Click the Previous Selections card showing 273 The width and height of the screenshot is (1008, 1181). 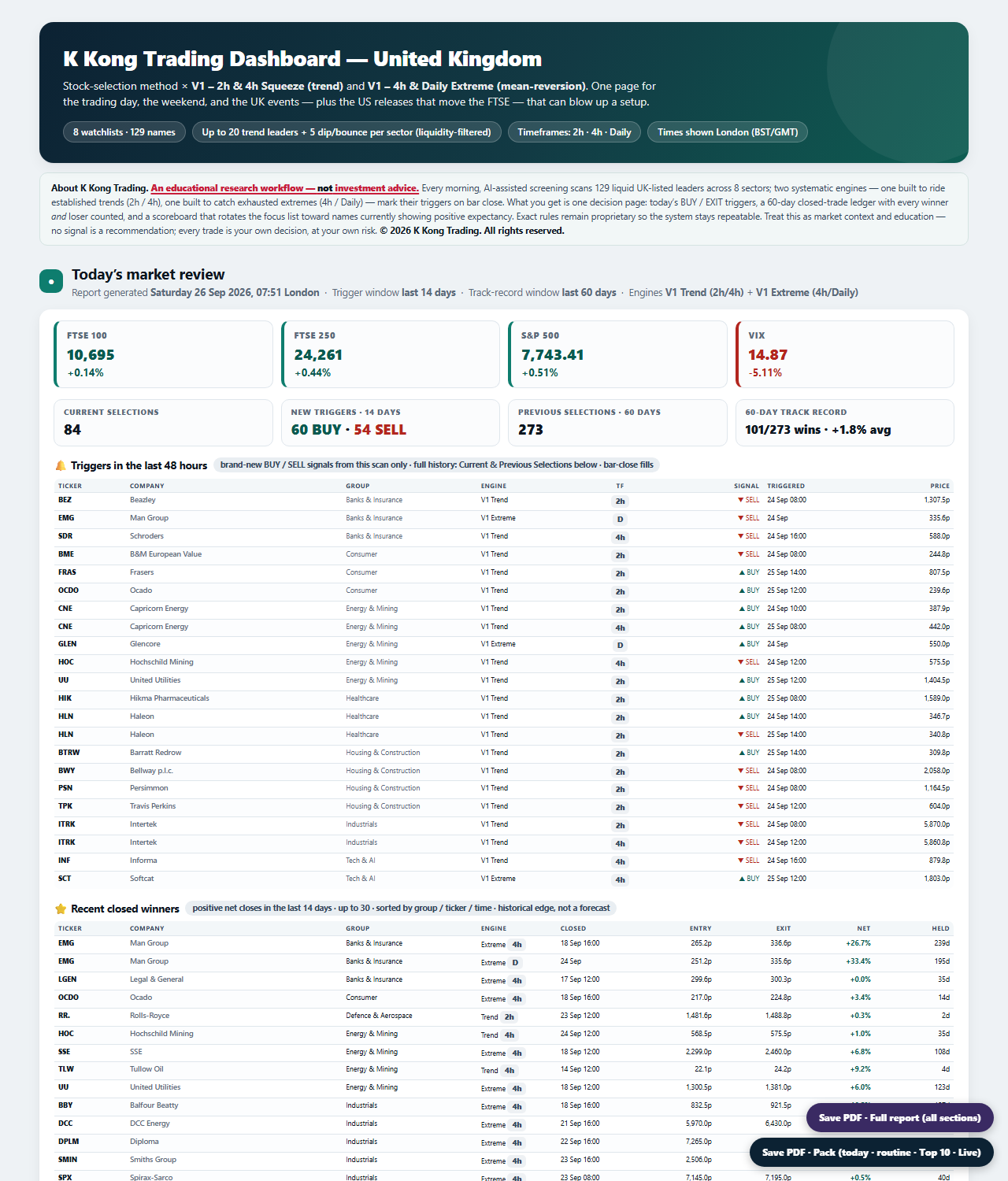click(617, 423)
